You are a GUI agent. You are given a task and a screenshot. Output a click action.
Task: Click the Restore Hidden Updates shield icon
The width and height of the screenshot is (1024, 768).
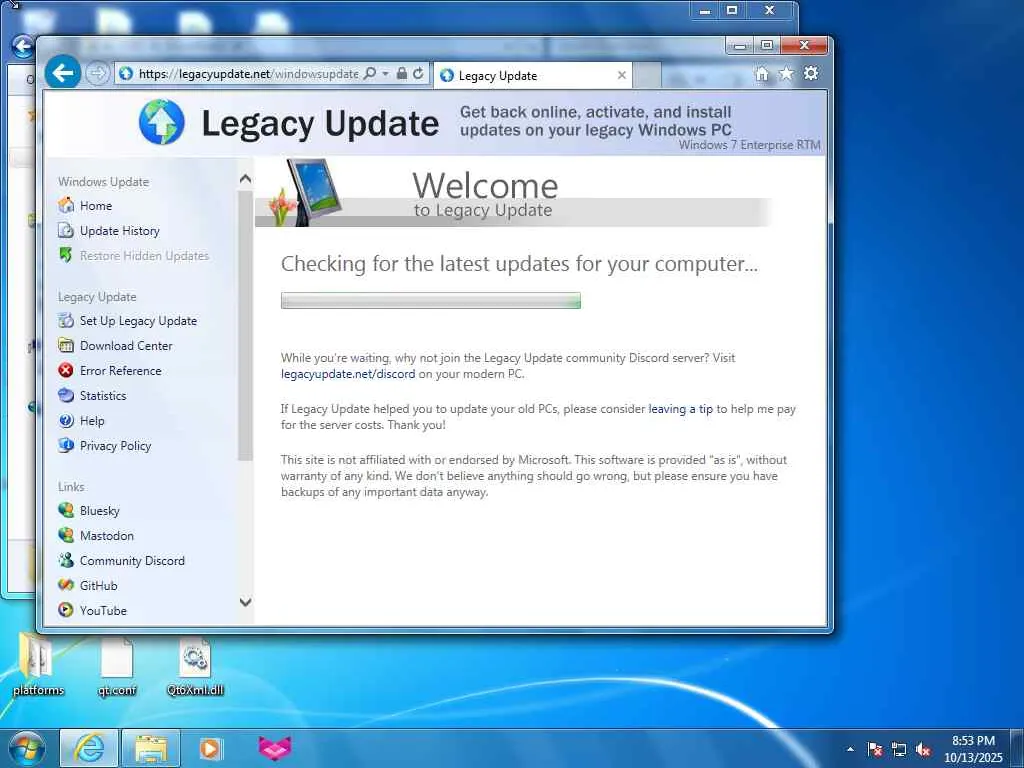66,255
